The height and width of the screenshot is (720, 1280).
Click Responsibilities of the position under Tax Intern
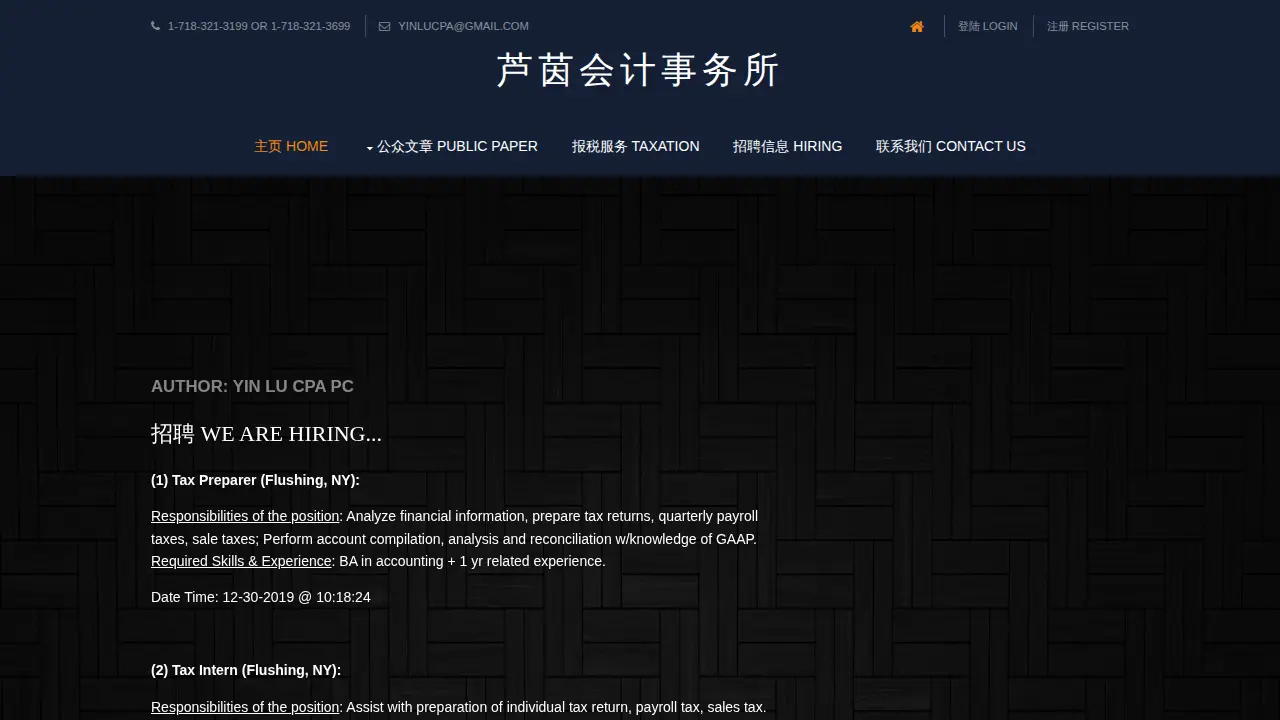point(245,707)
